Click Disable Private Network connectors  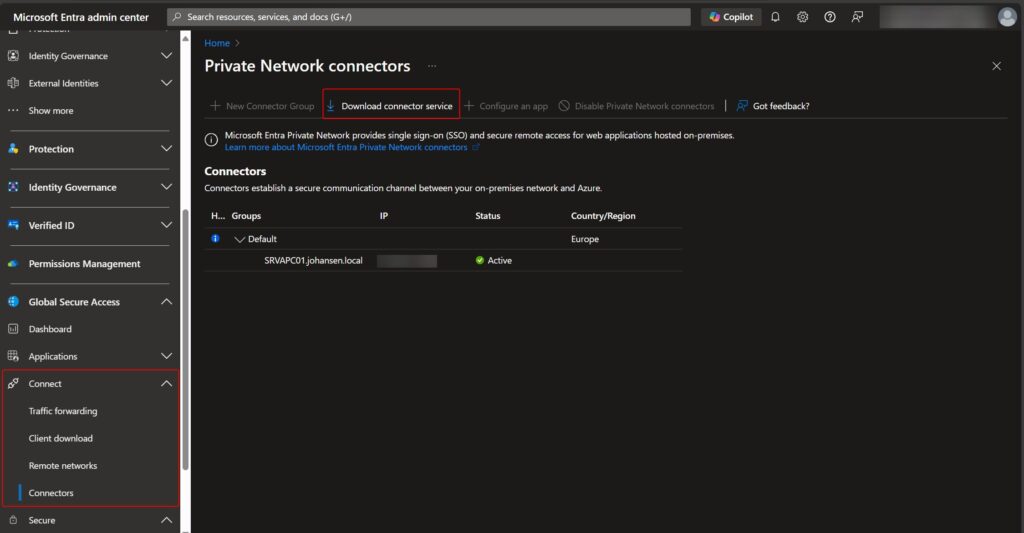point(637,106)
